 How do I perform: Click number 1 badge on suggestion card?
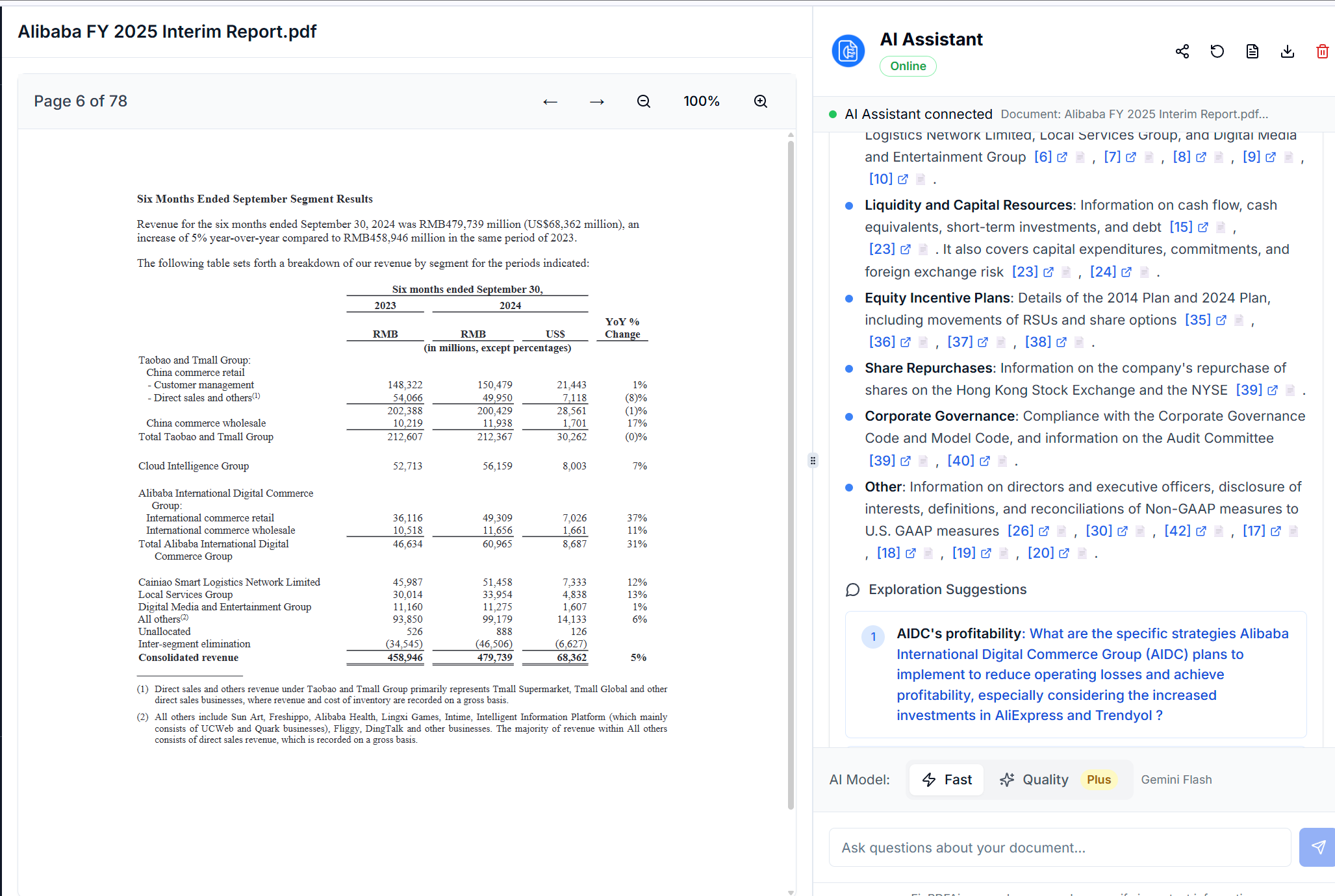click(873, 637)
